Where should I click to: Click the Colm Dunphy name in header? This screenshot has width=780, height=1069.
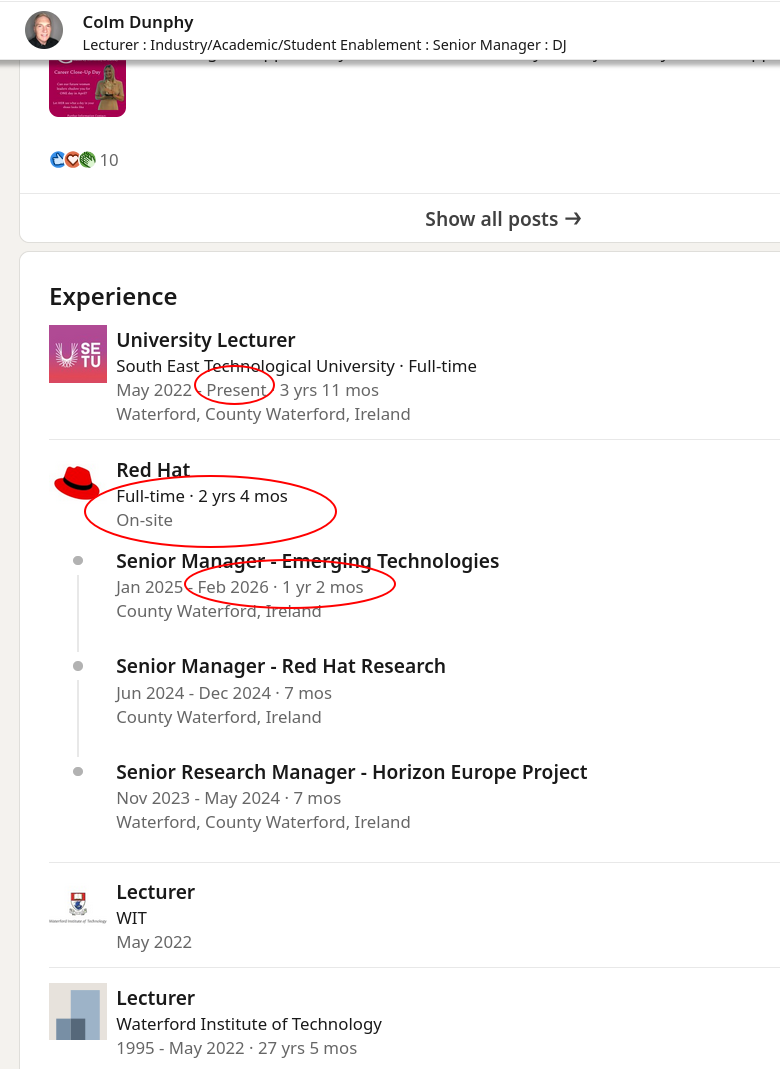click(138, 22)
